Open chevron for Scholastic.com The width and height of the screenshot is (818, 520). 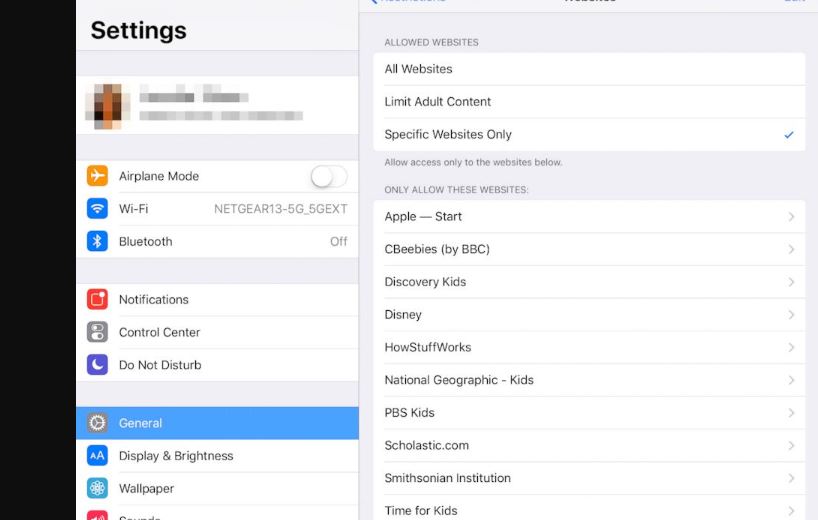tap(791, 445)
